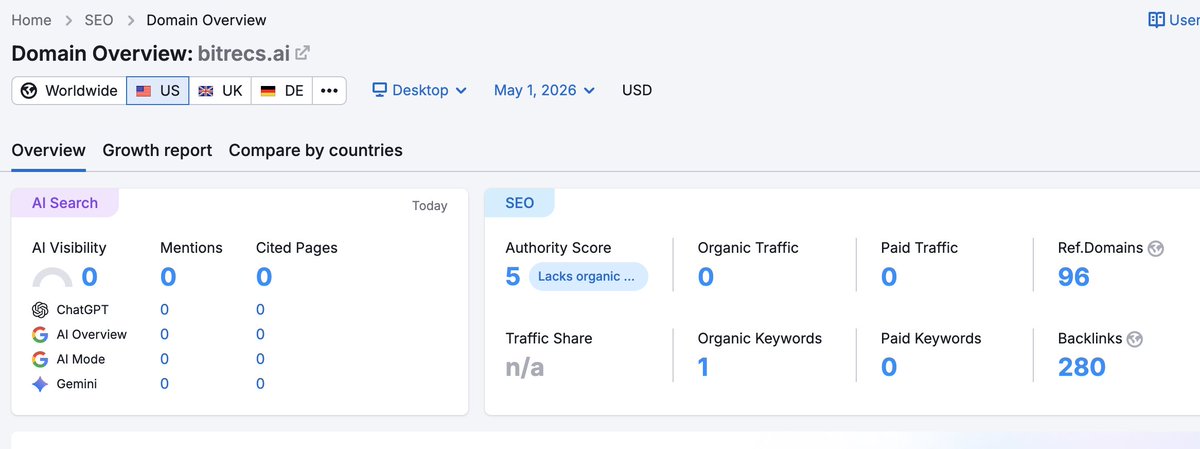1200x449 pixels.
Task: Click the German flag icon
Action: click(268, 90)
